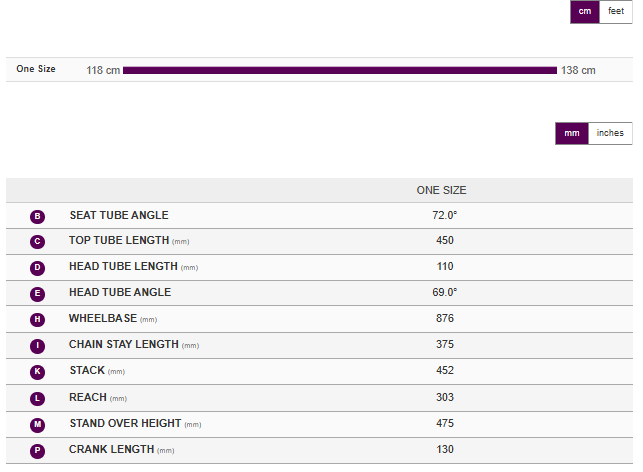Select mm for geometry measurements
Screen dimensions: 643x472
pyautogui.click(x=572, y=133)
